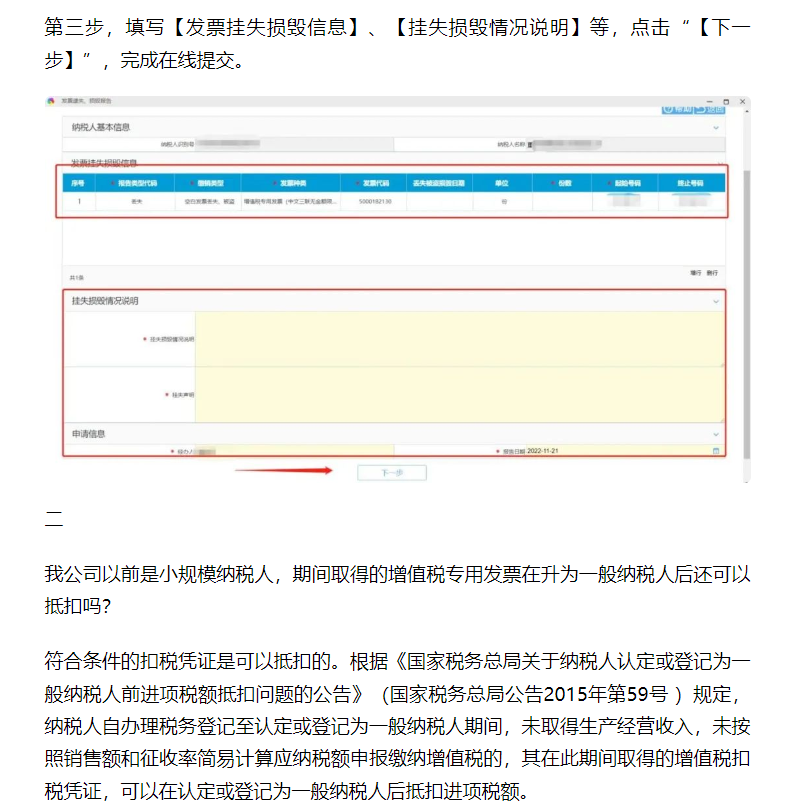Collapse the 纳税人基本信息 section chevron
808x810 pixels.
716,128
